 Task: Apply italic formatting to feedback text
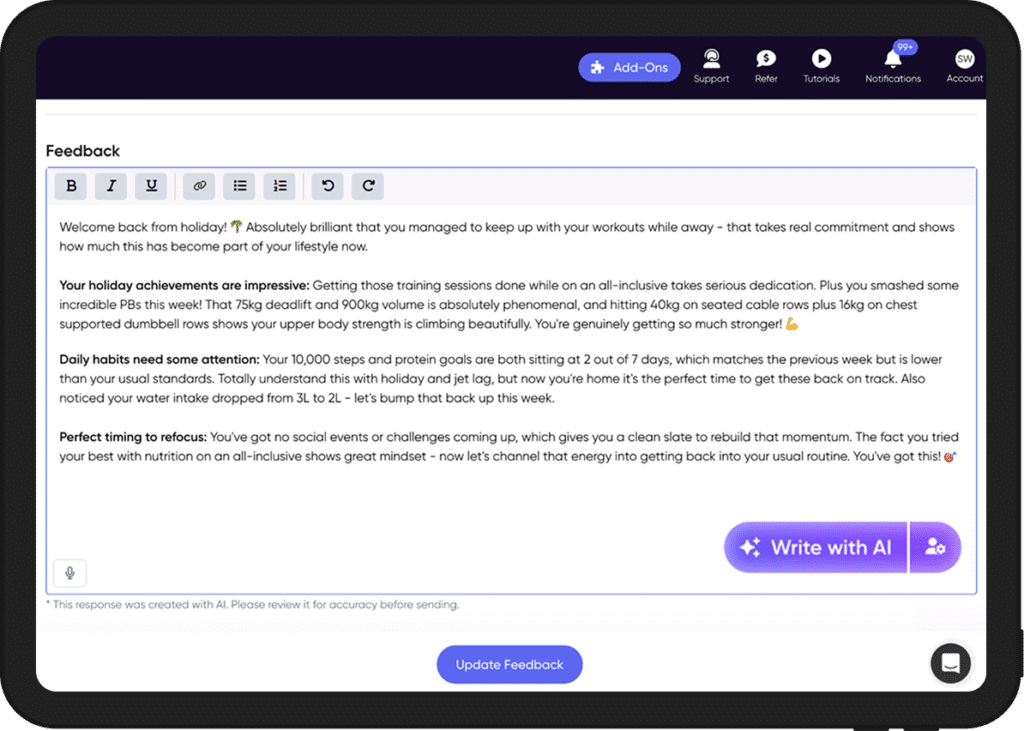[x=111, y=185]
